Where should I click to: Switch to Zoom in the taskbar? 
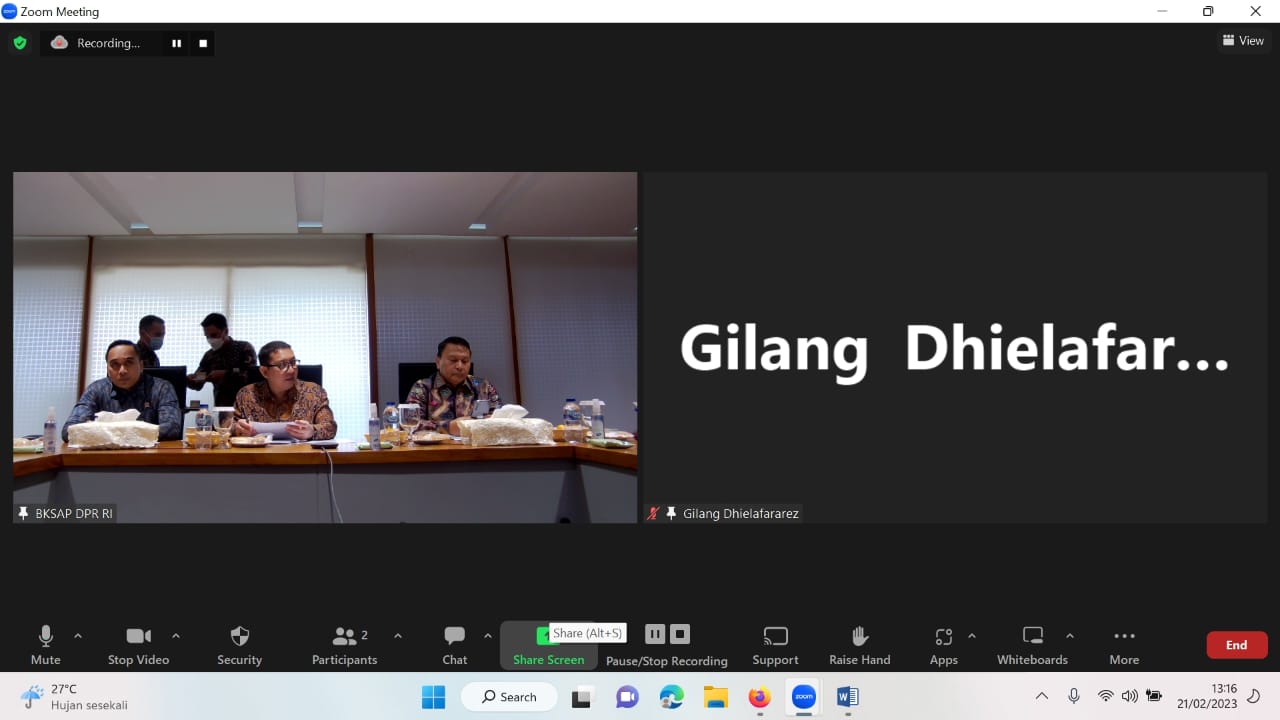coord(804,697)
